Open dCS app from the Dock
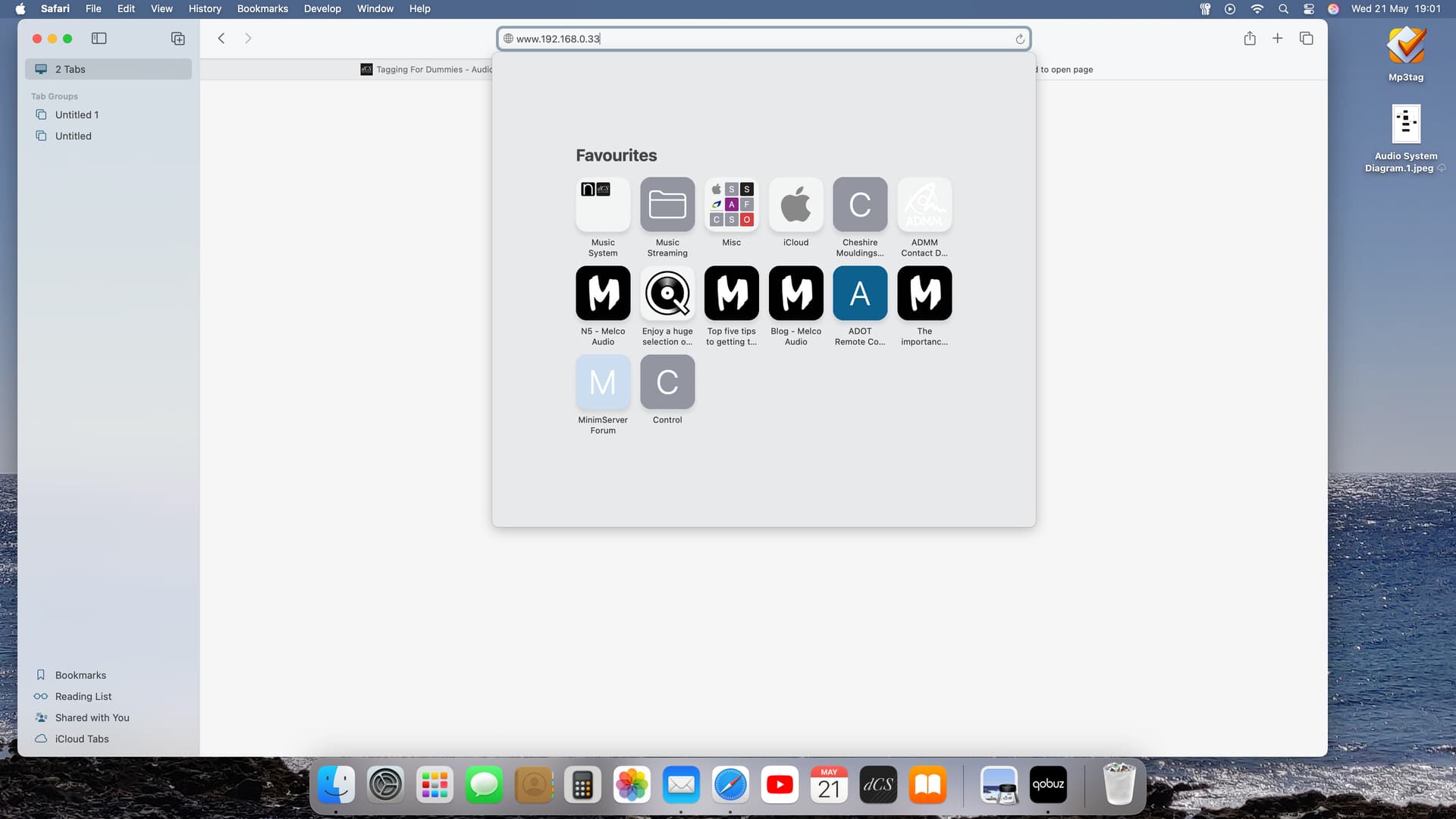Image resolution: width=1456 pixels, height=819 pixels. (x=878, y=785)
